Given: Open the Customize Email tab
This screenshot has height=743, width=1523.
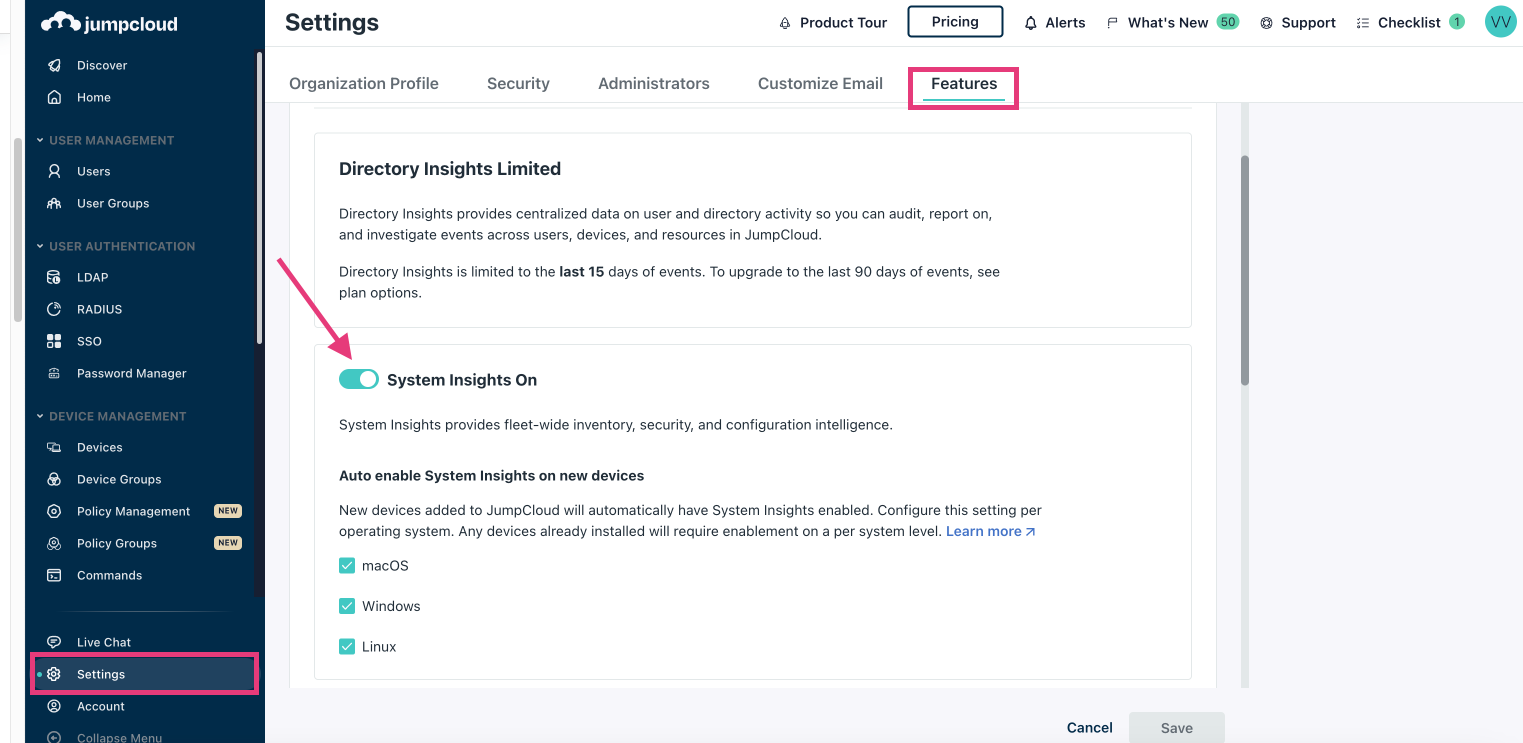Looking at the screenshot, I should click(x=820, y=84).
